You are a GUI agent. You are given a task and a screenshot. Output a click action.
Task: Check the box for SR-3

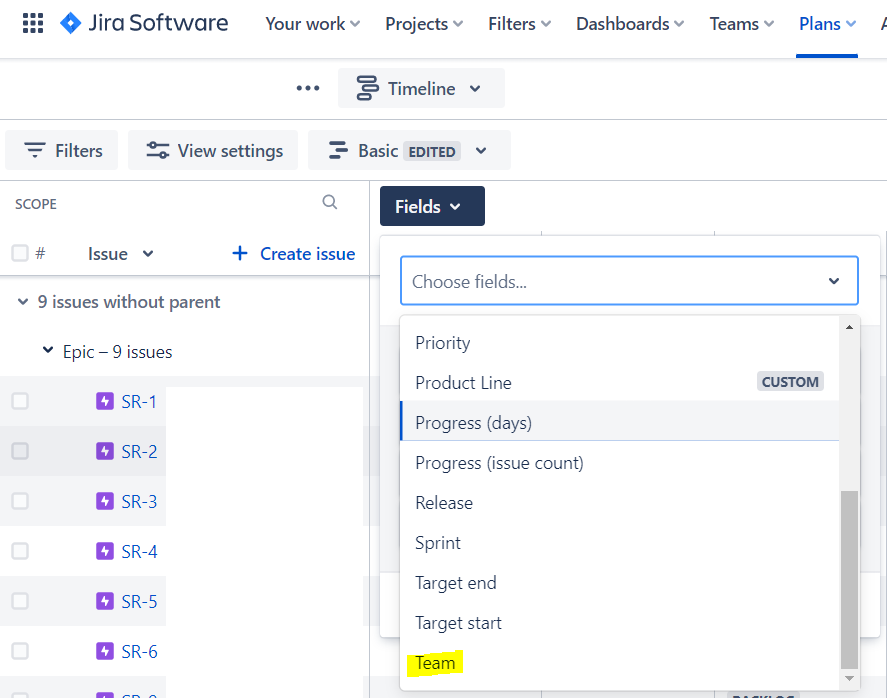[20, 501]
